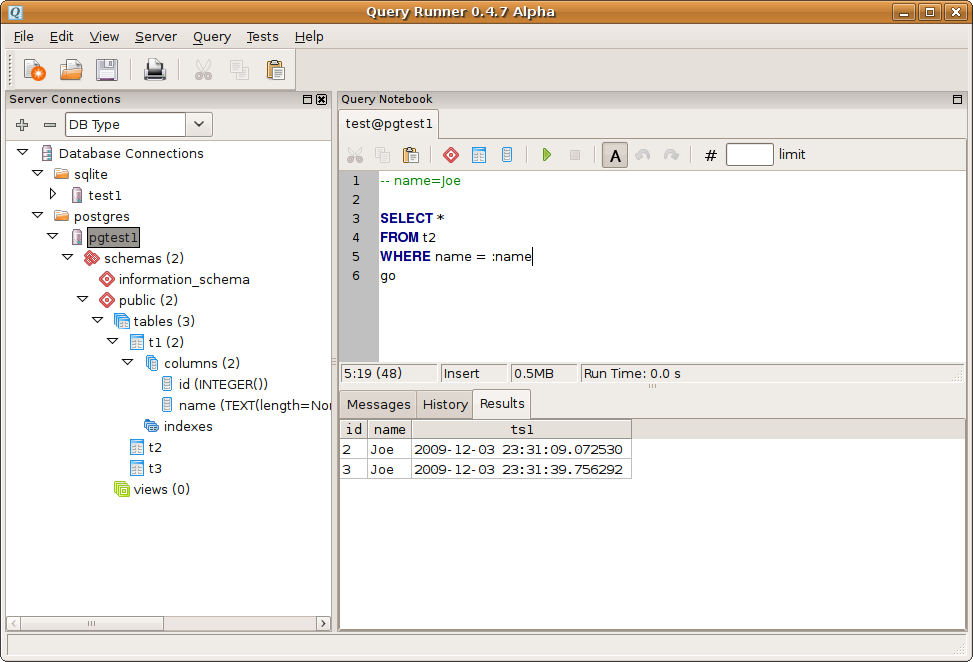
Task: Copy with the main toolbar copy icon
Action: (x=239, y=69)
